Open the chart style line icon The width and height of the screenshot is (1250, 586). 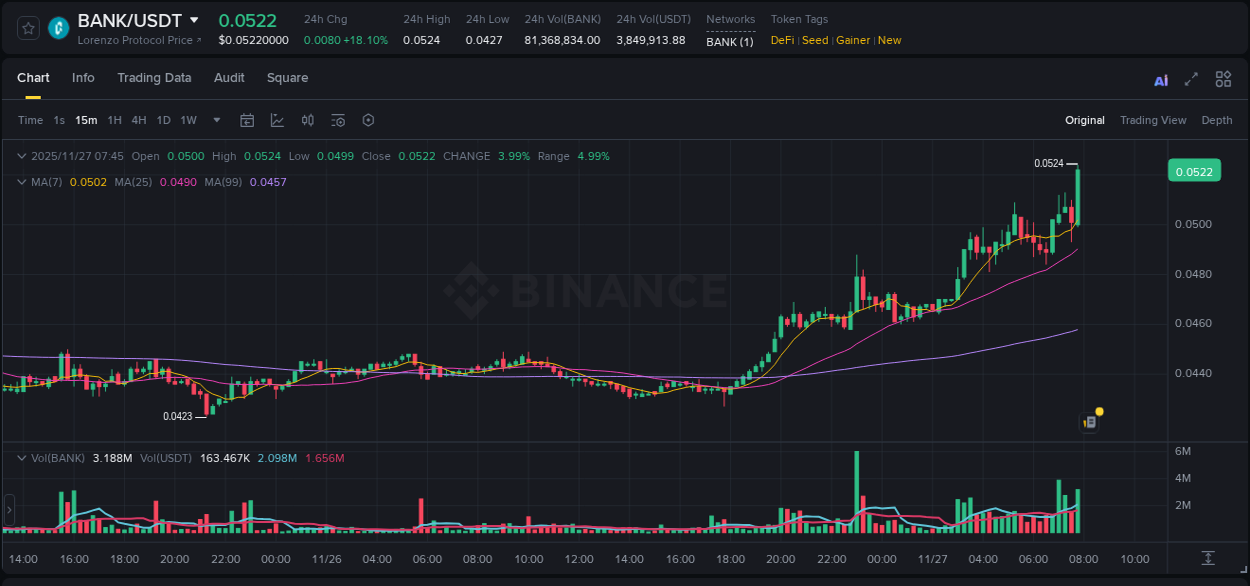(276, 120)
